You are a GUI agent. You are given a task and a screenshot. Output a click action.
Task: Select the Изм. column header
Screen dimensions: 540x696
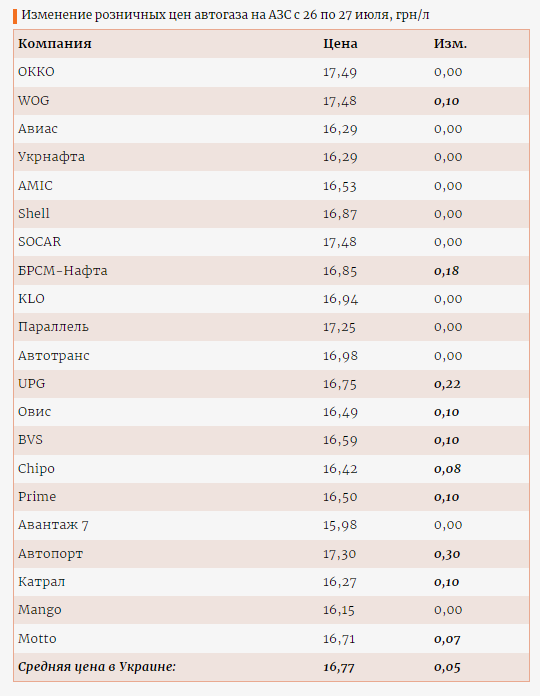(450, 44)
